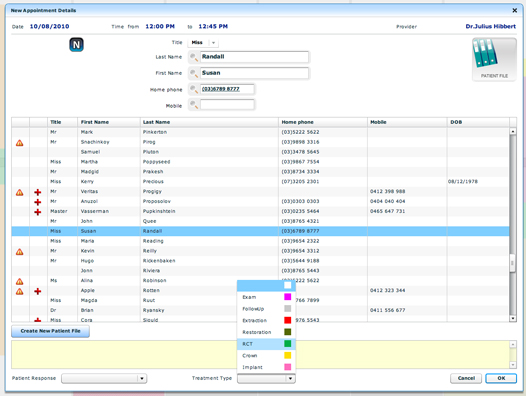Click warning icon in Kevin Reilly row
This screenshot has width=526, height=396.
coord(20,252)
